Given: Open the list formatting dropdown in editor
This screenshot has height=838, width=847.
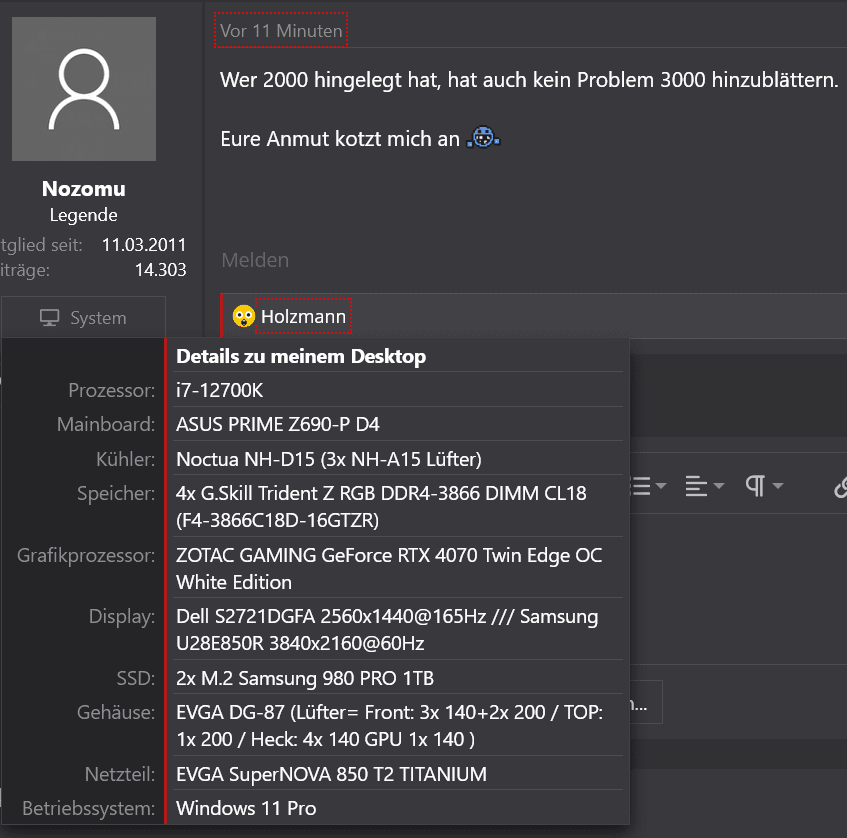Looking at the screenshot, I should tap(649, 486).
